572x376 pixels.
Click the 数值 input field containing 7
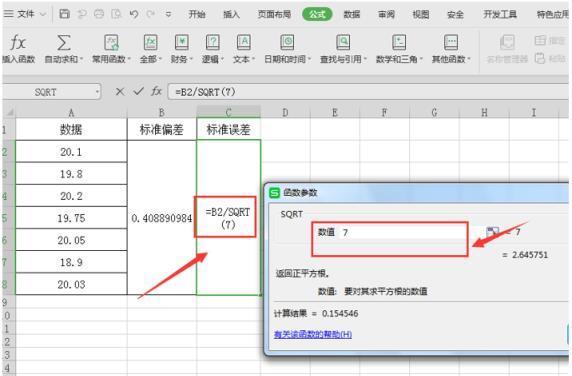click(403, 232)
